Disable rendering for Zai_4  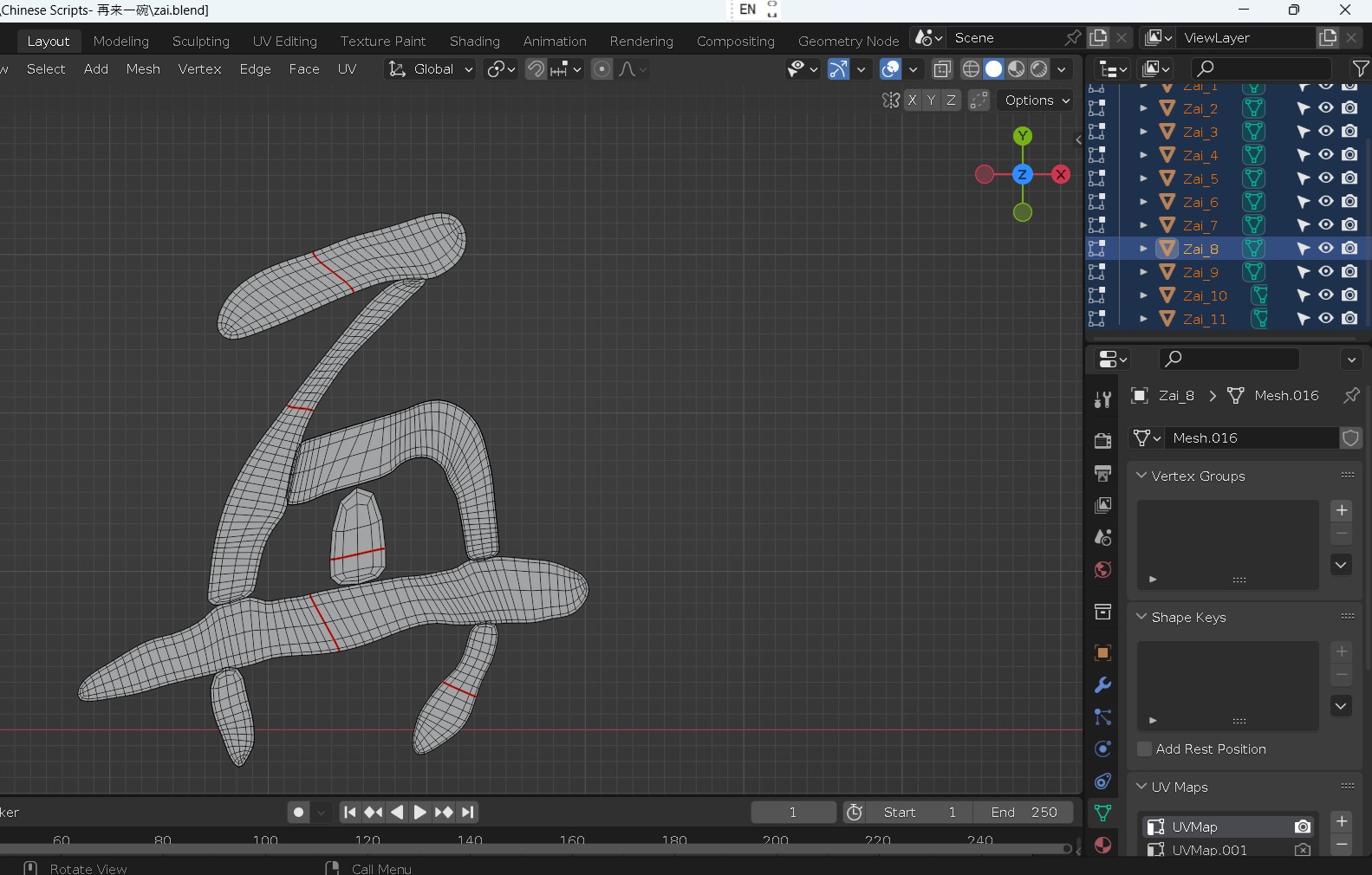1349,155
